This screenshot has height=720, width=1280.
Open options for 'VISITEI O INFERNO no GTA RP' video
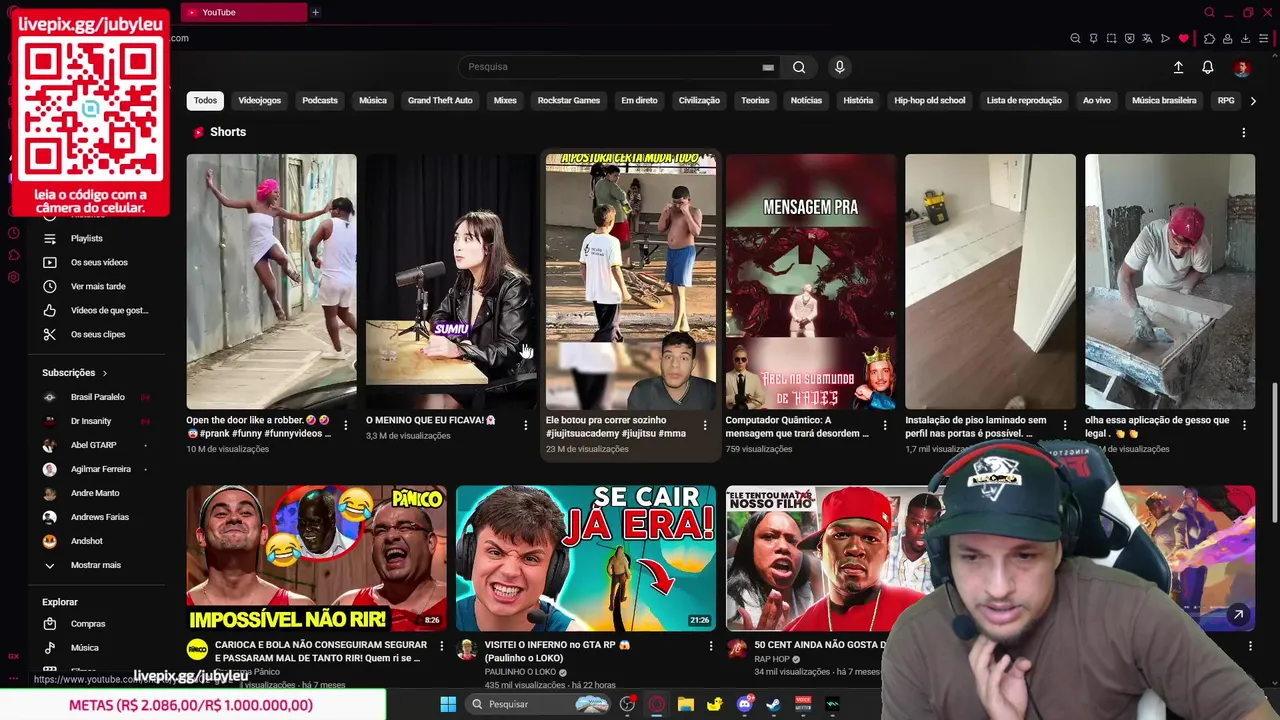711,646
